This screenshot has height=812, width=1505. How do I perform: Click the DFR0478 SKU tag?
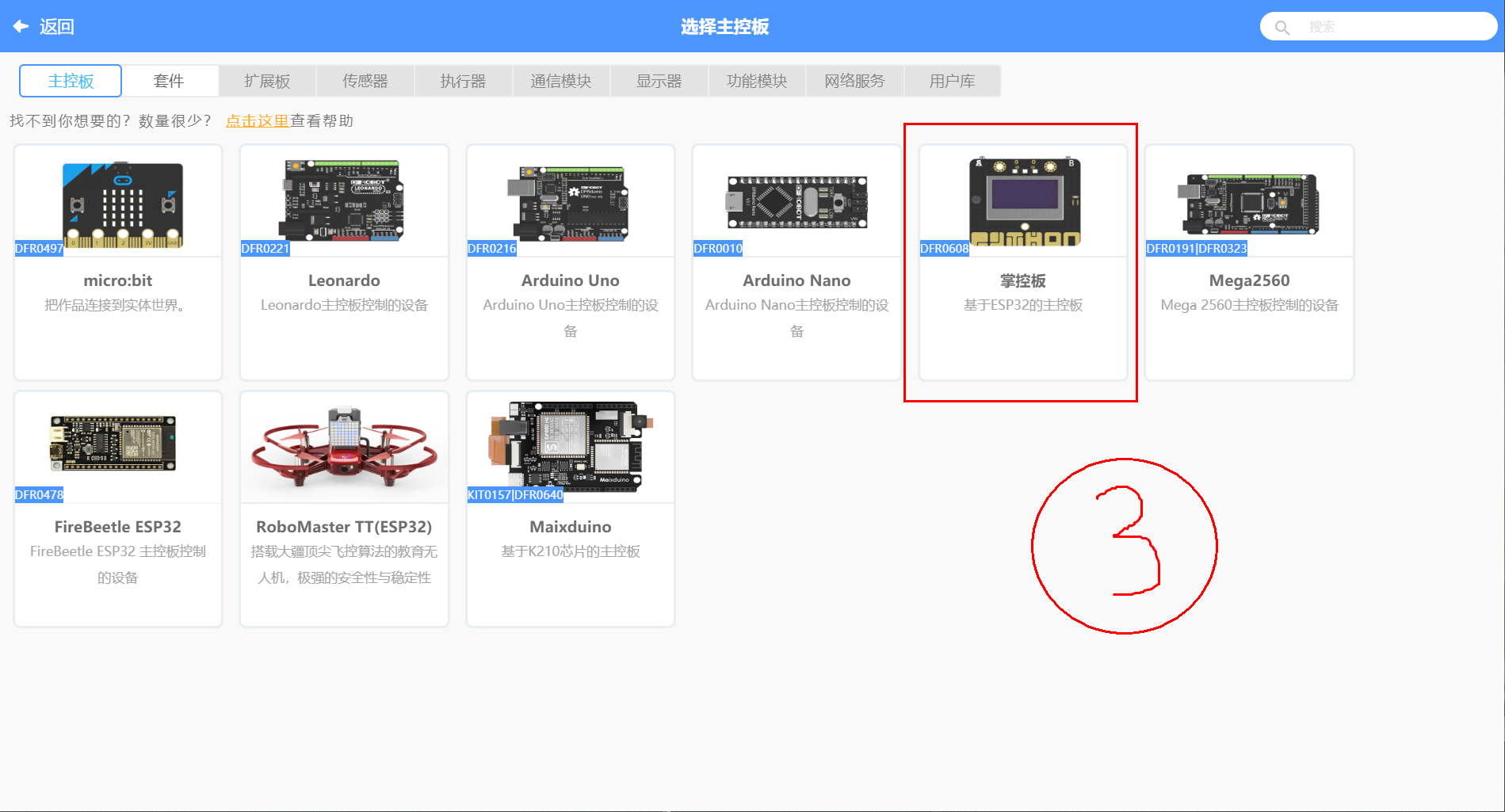(40, 495)
